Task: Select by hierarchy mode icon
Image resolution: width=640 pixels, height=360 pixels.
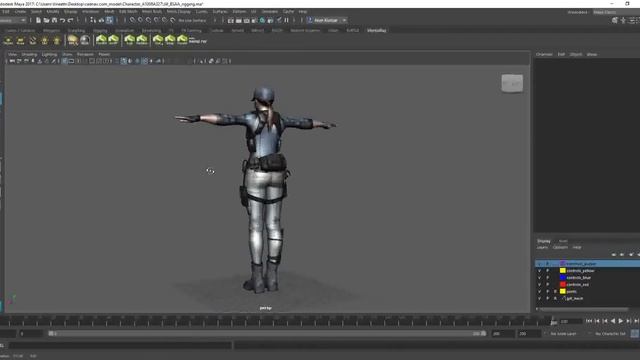Action: tap(93, 20)
